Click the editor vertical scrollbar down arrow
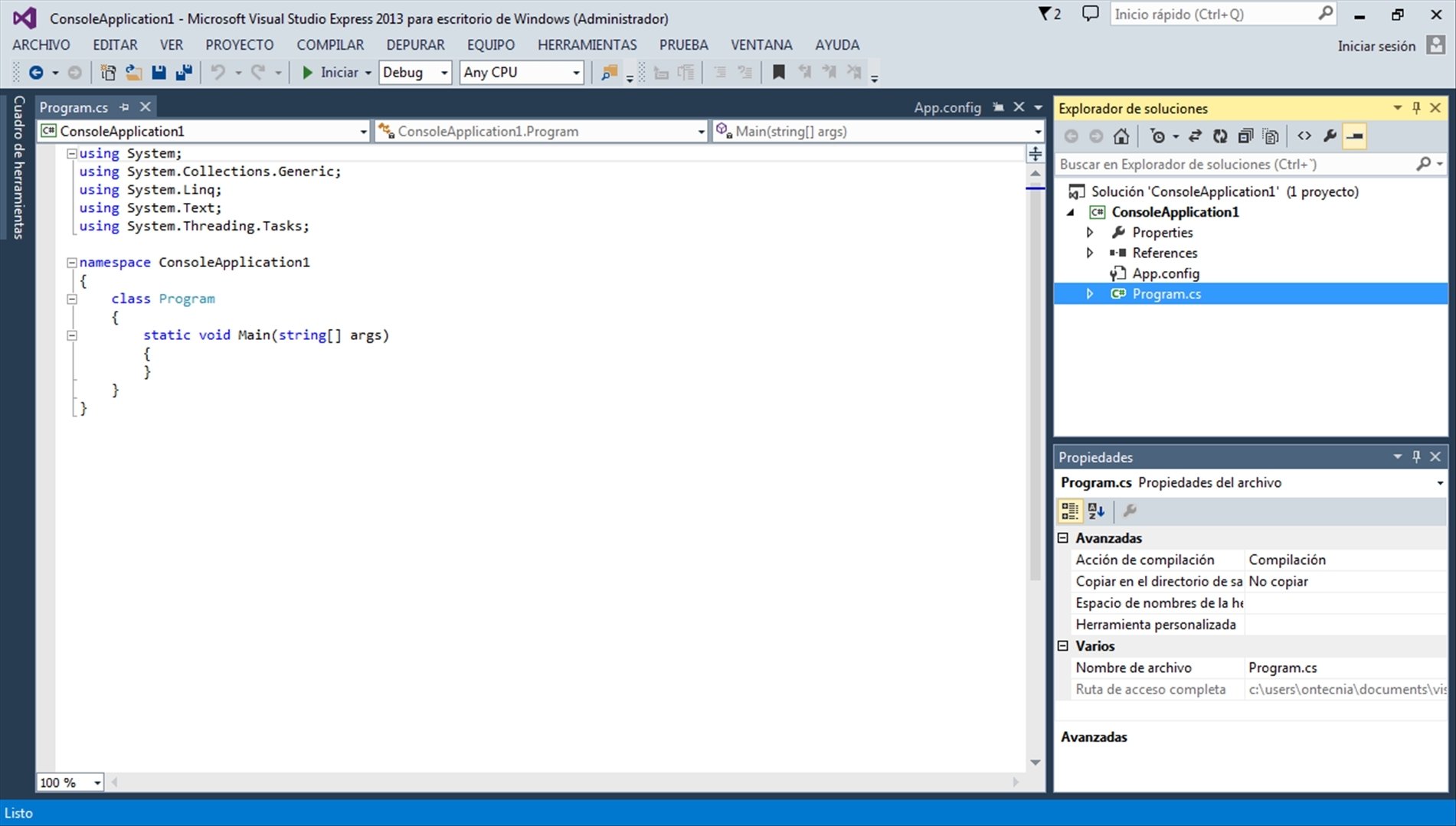The width and height of the screenshot is (1456, 826). click(1035, 762)
